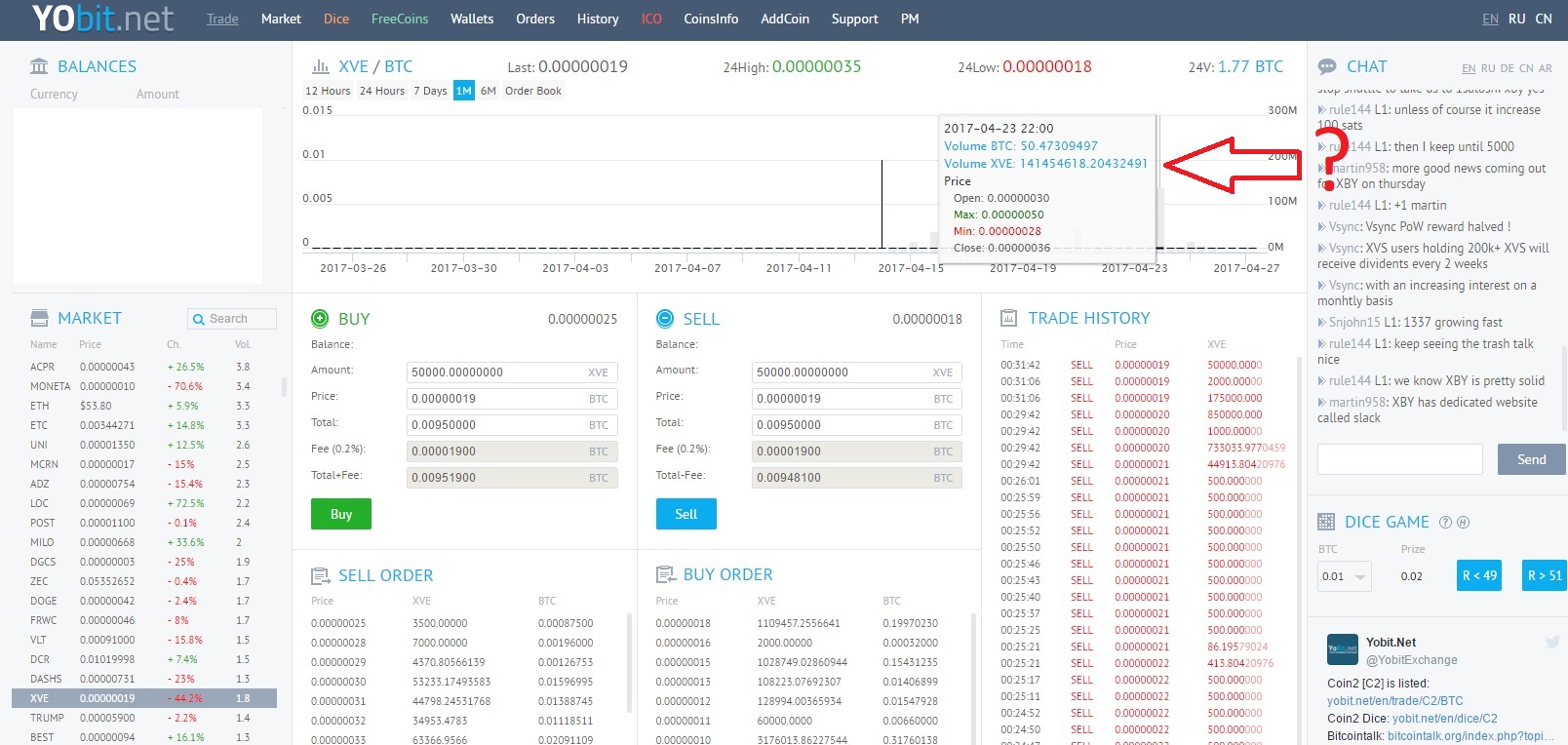Open the yobit.net/en/trade/C2/BTC link
Screen dimensions: 1568x745
pos(1394,701)
